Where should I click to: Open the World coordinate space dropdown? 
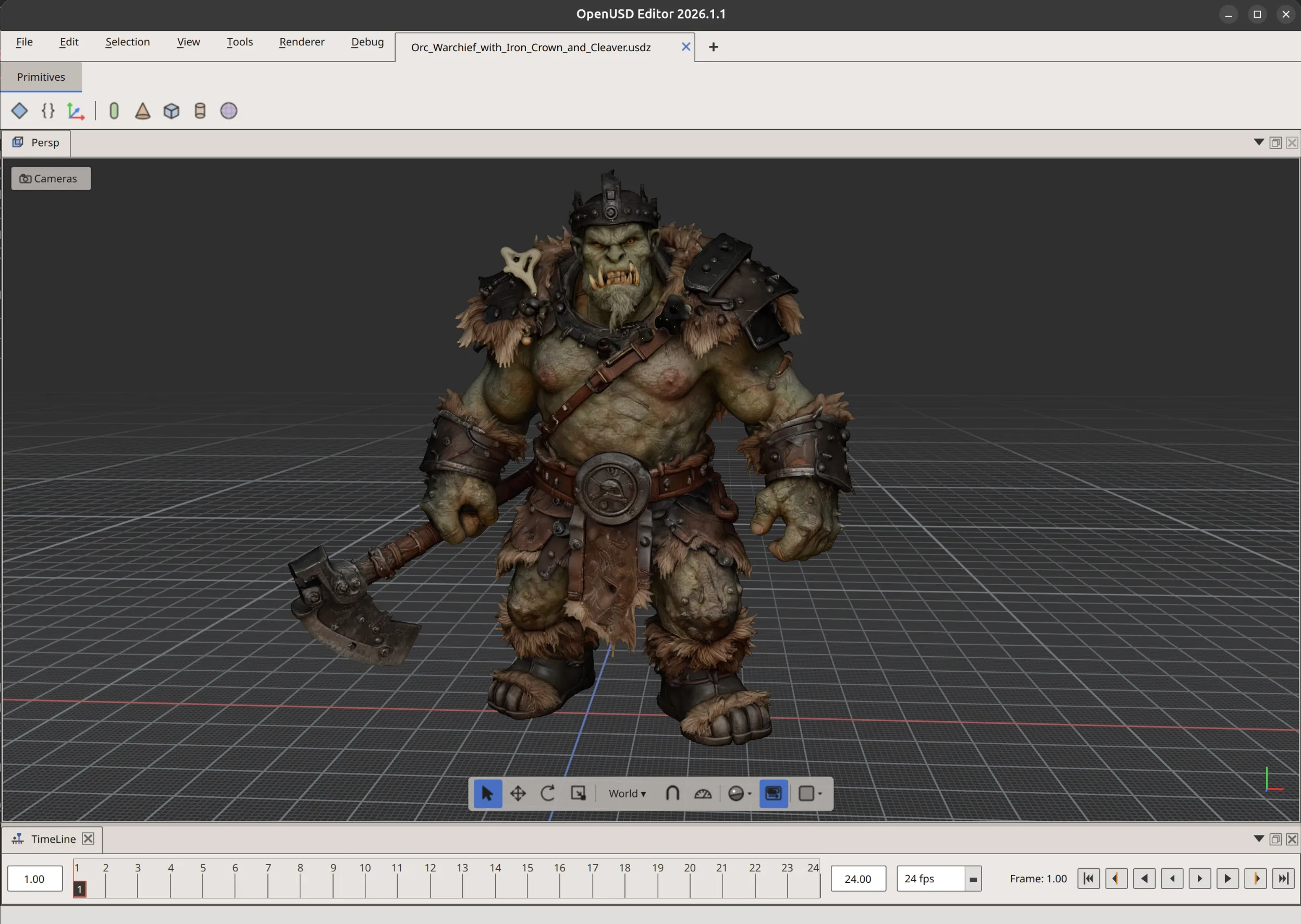[x=627, y=794]
